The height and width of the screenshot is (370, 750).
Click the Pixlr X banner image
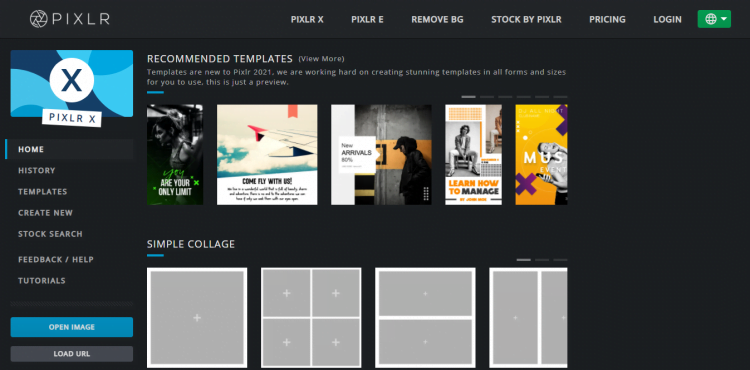coord(72,87)
